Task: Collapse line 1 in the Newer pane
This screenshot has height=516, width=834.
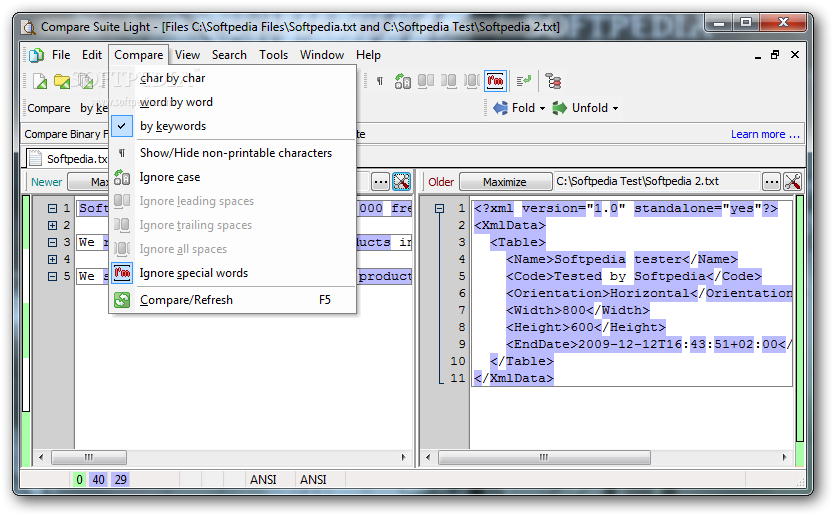Action: click(52, 209)
